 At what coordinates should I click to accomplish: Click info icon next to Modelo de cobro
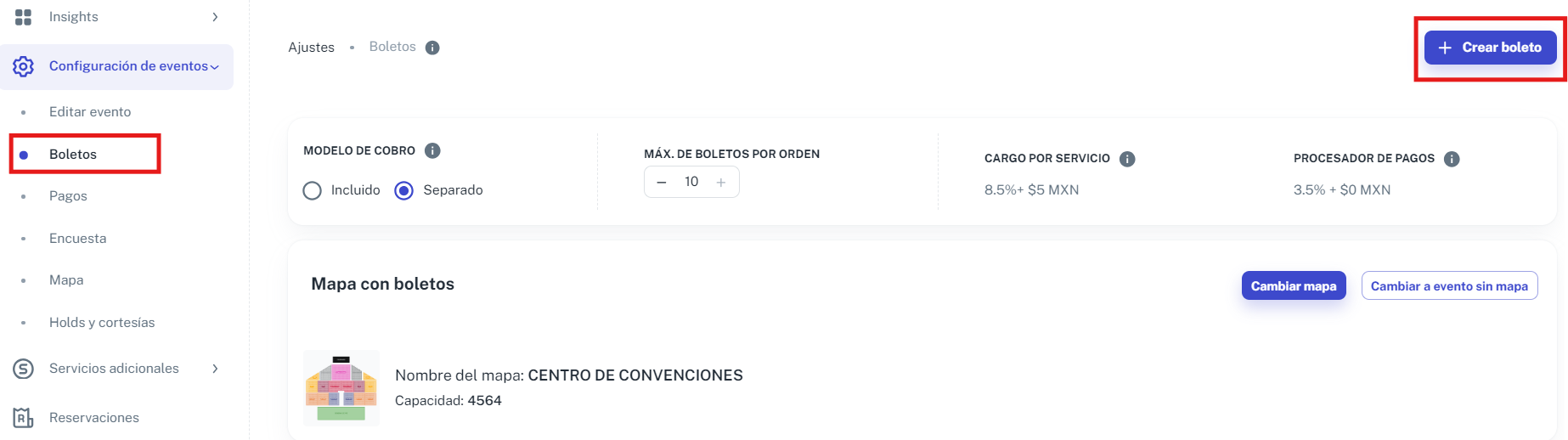[432, 150]
